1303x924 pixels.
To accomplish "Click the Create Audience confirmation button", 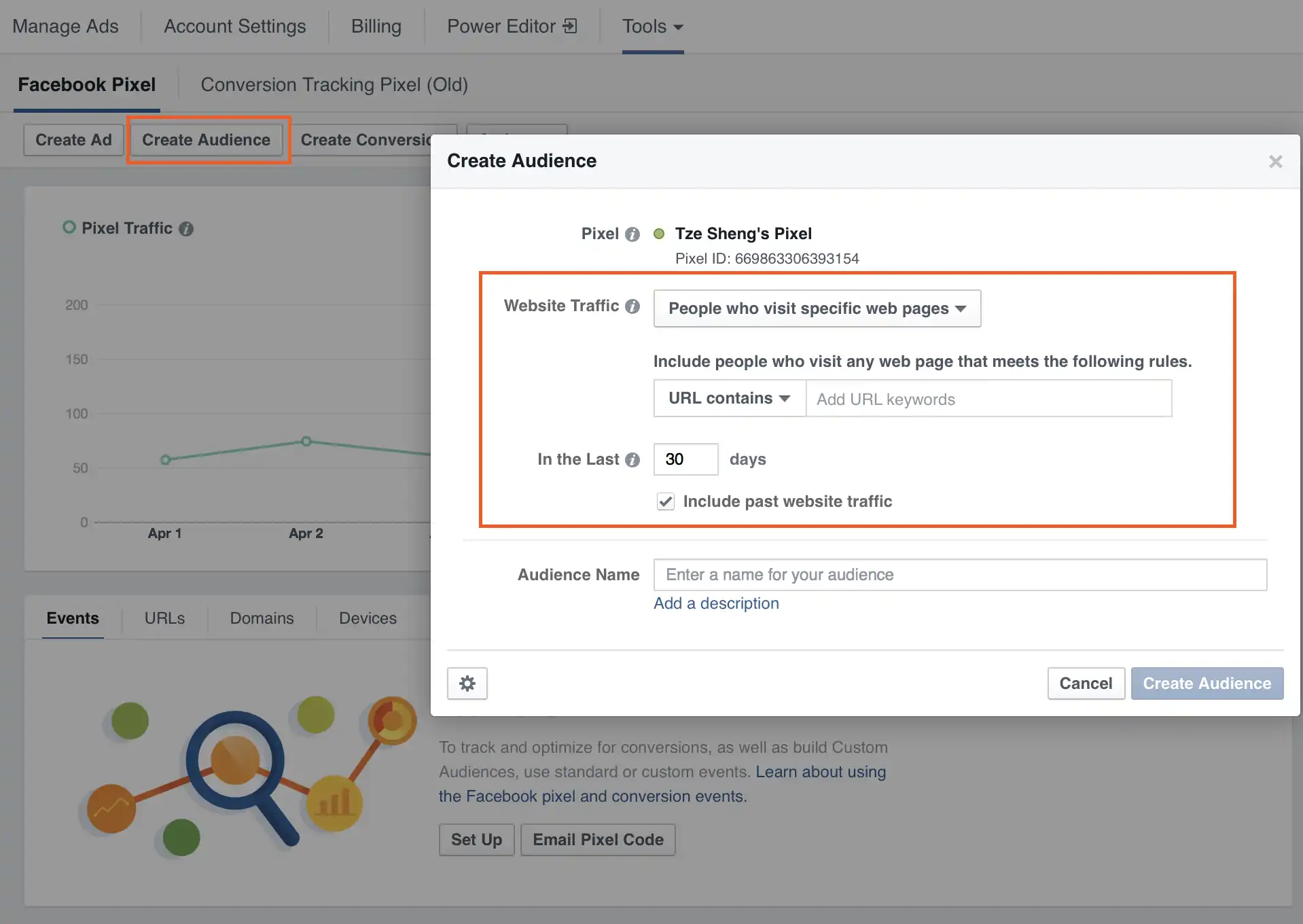I will point(1206,683).
